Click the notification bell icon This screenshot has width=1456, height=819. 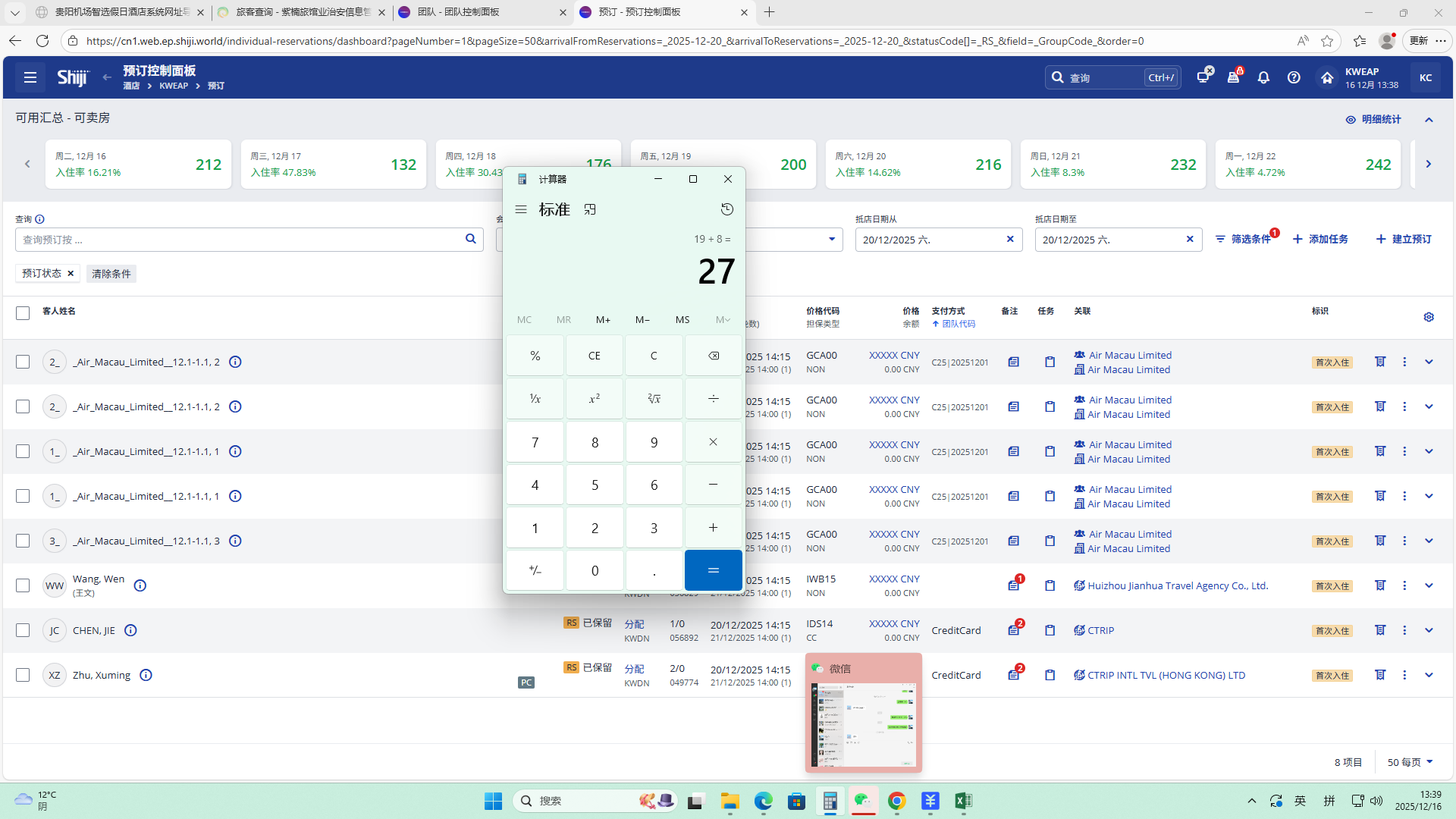1263,77
